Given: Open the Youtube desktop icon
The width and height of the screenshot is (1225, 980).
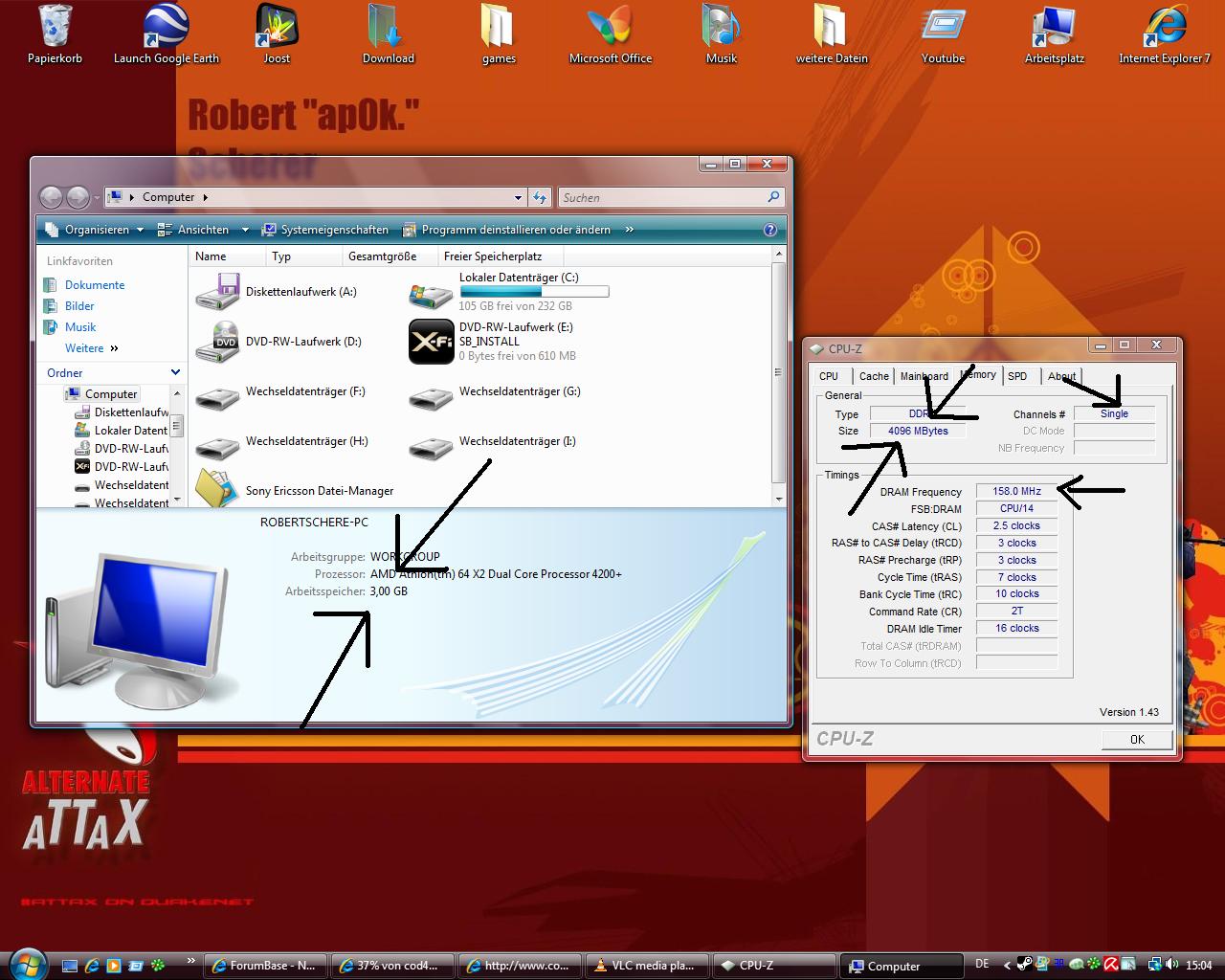Looking at the screenshot, I should tap(943, 33).
